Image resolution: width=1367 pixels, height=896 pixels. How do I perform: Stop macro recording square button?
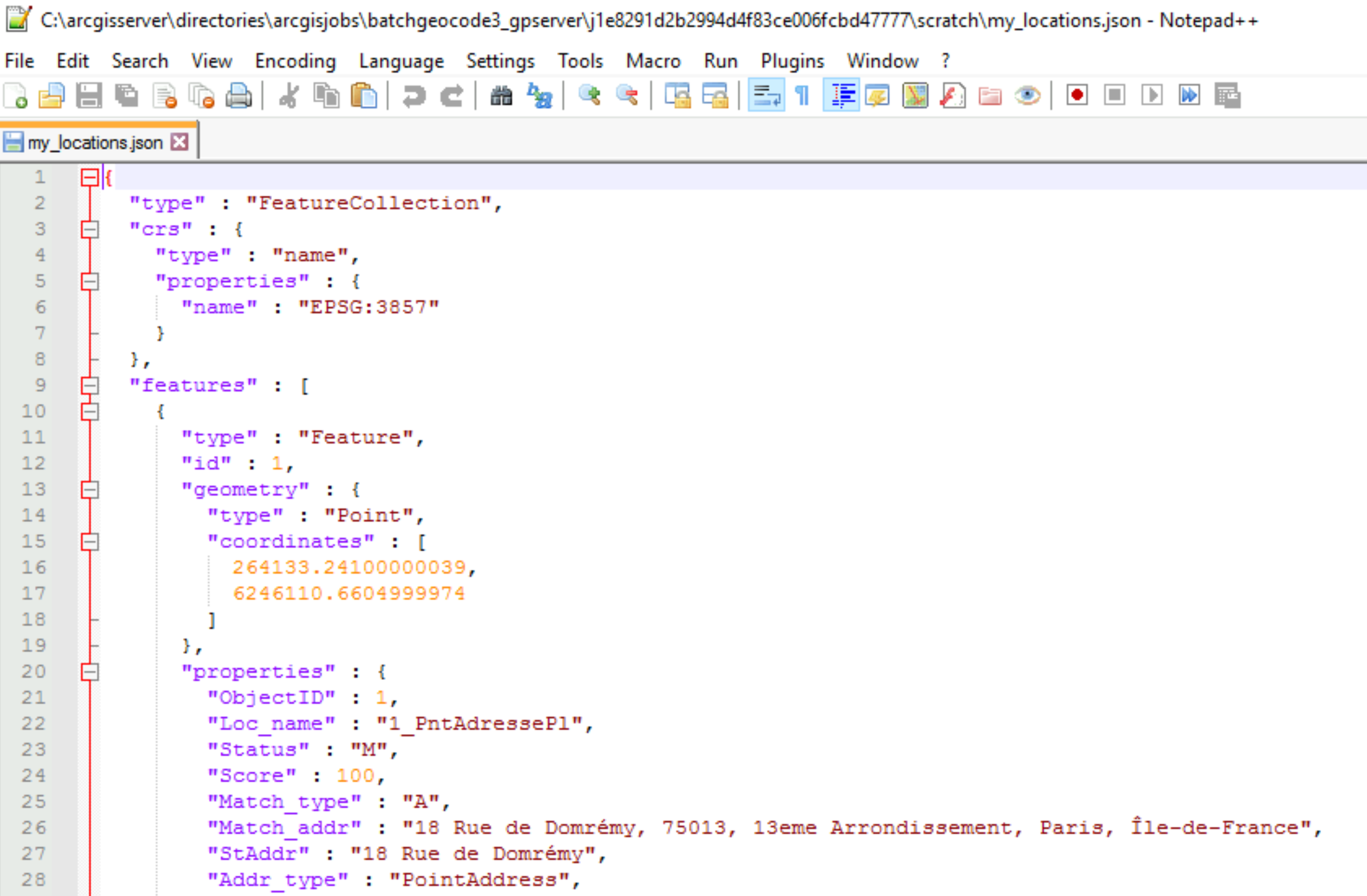(1115, 96)
